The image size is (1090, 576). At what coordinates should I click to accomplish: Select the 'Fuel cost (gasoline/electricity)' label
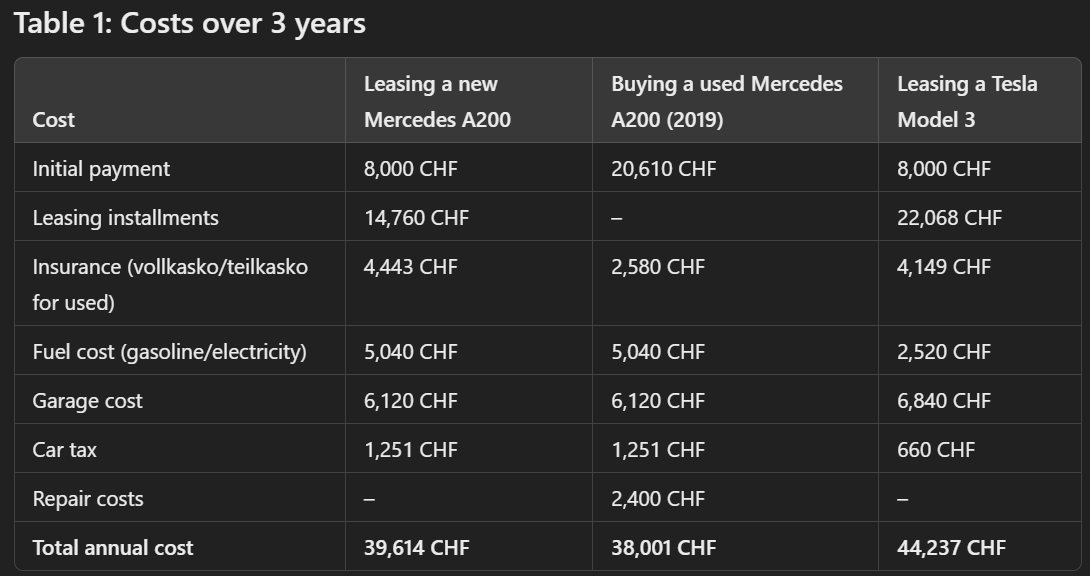(x=169, y=352)
